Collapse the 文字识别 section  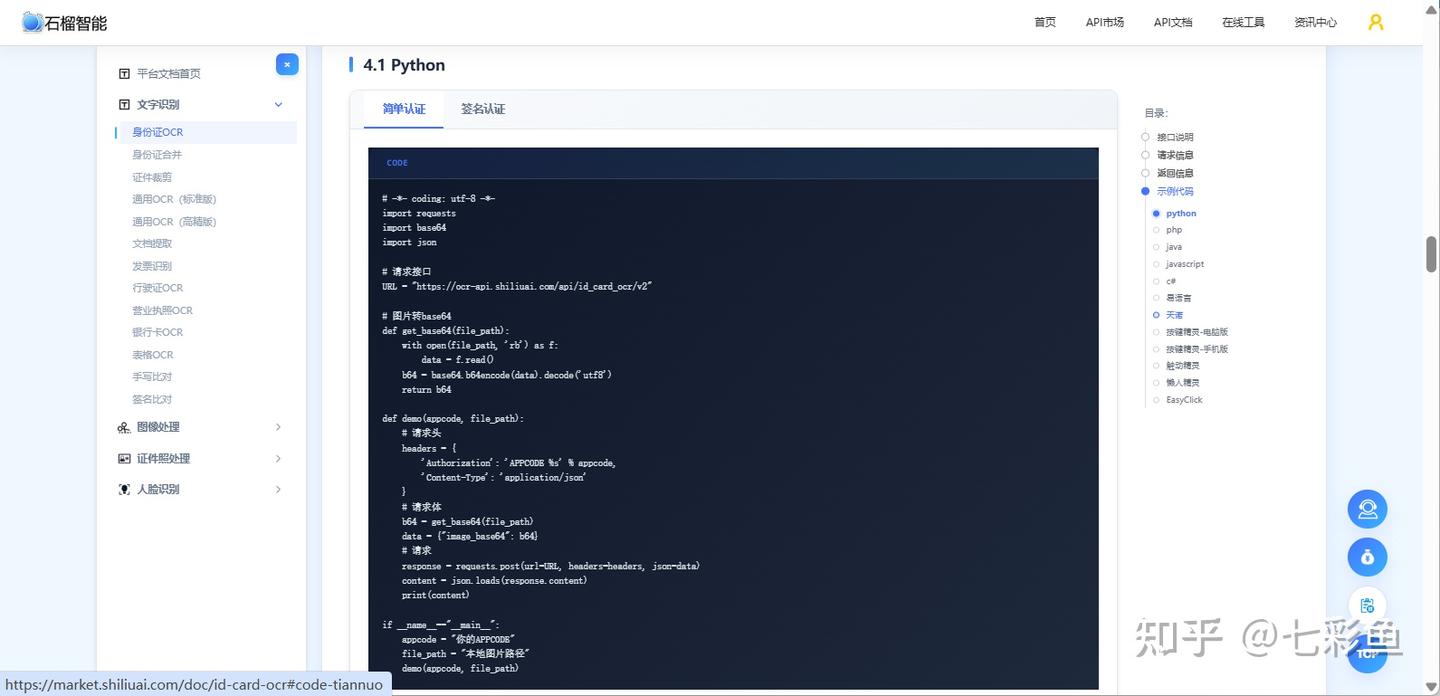(x=278, y=104)
